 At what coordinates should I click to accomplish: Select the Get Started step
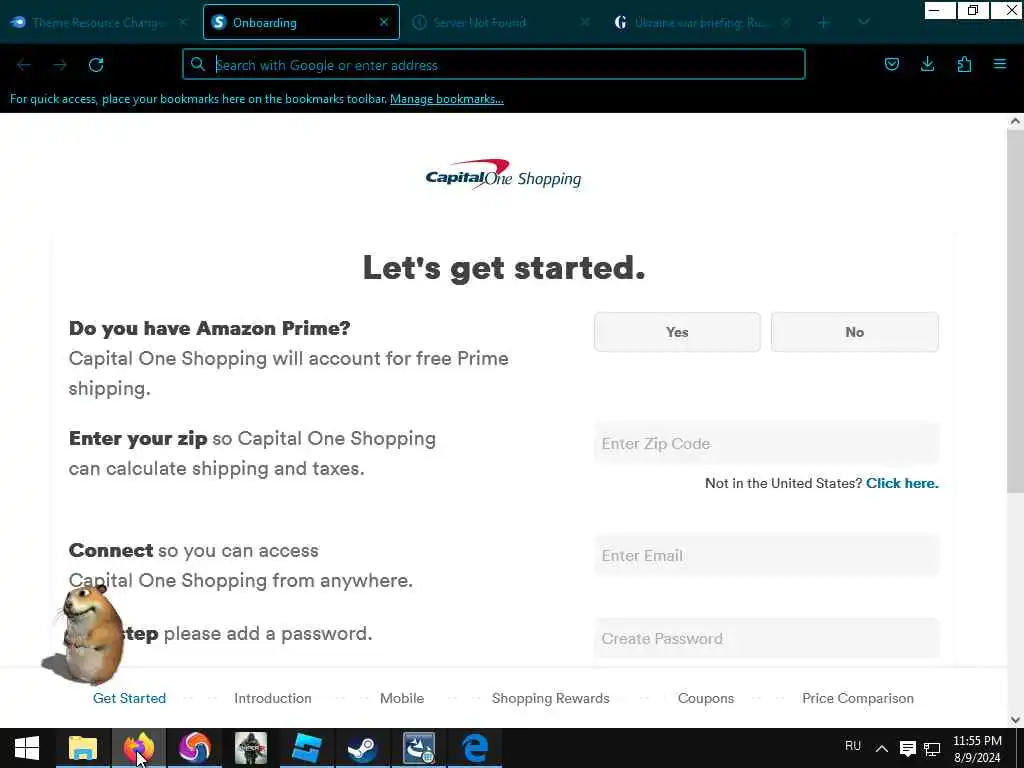[x=129, y=698]
